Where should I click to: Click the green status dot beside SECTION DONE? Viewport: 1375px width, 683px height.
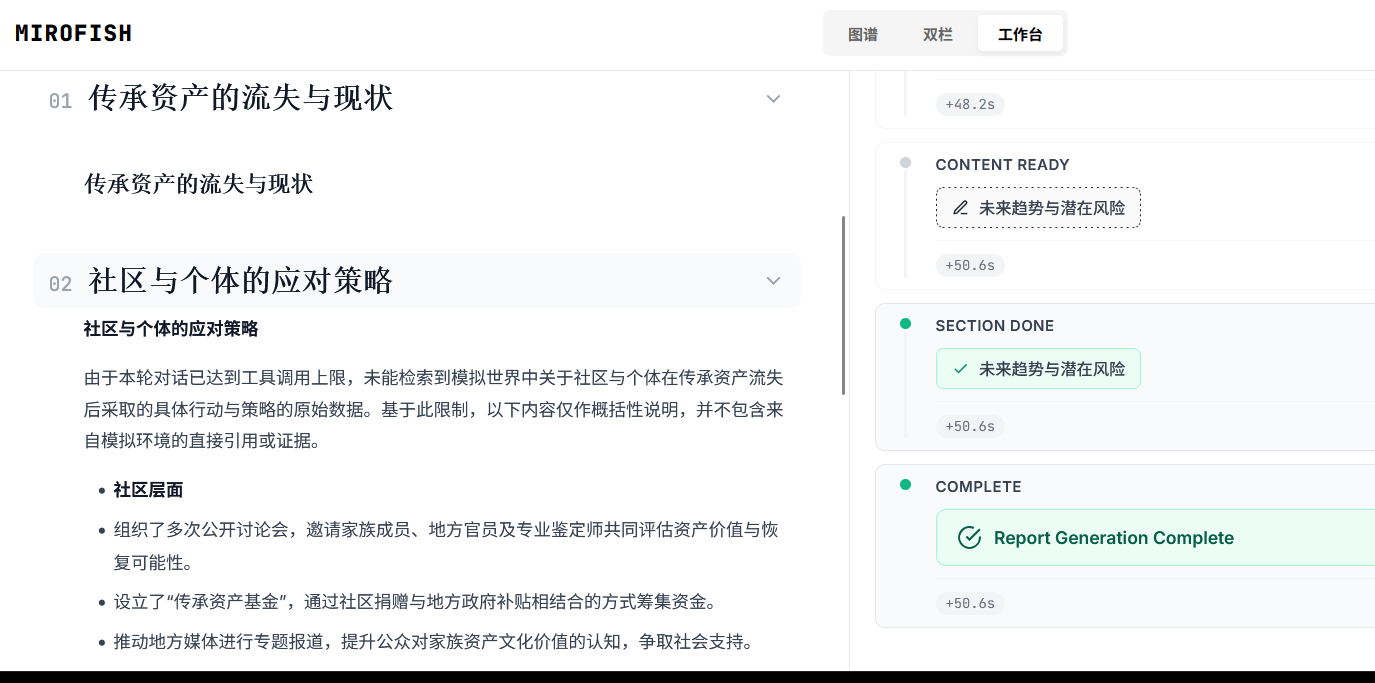(905, 323)
